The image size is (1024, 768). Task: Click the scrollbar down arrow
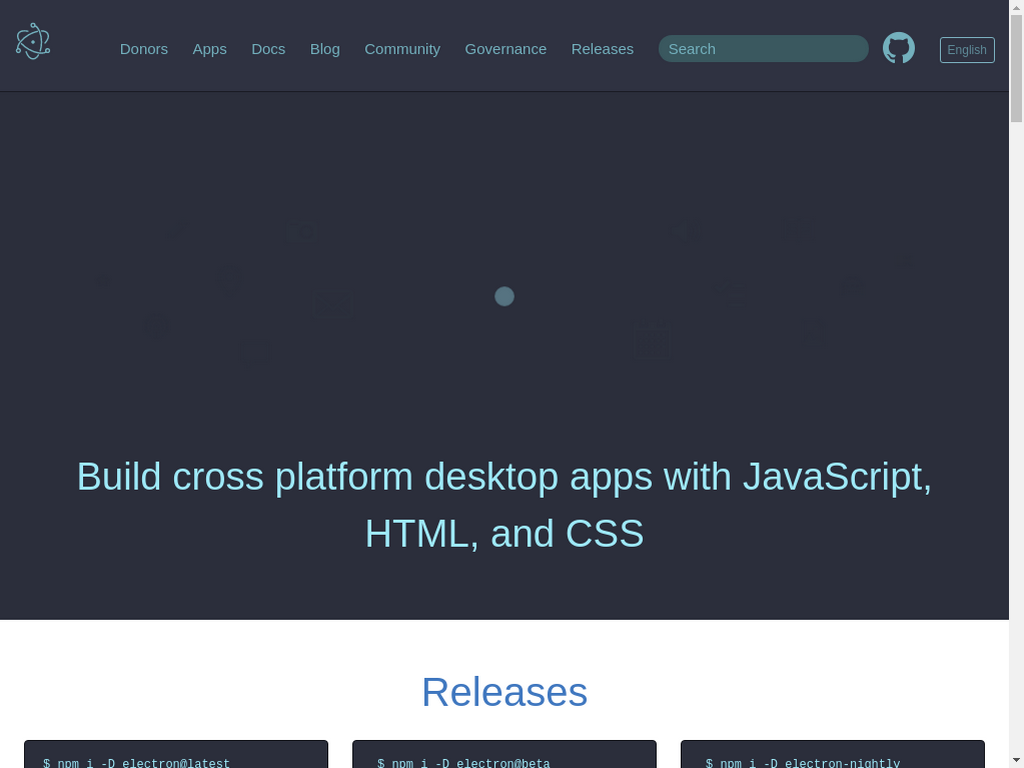pyautogui.click(x=1016, y=762)
